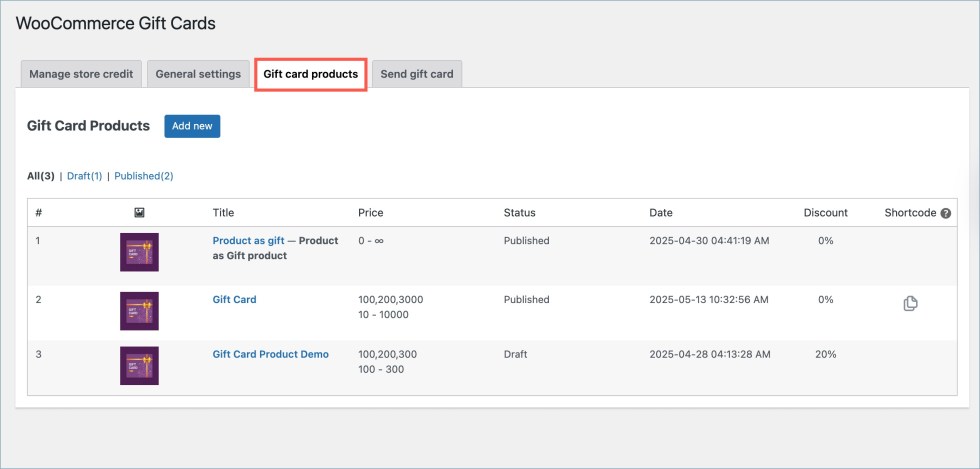Filter list by Published(2)
Image resolution: width=980 pixels, height=469 pixels.
pos(144,176)
